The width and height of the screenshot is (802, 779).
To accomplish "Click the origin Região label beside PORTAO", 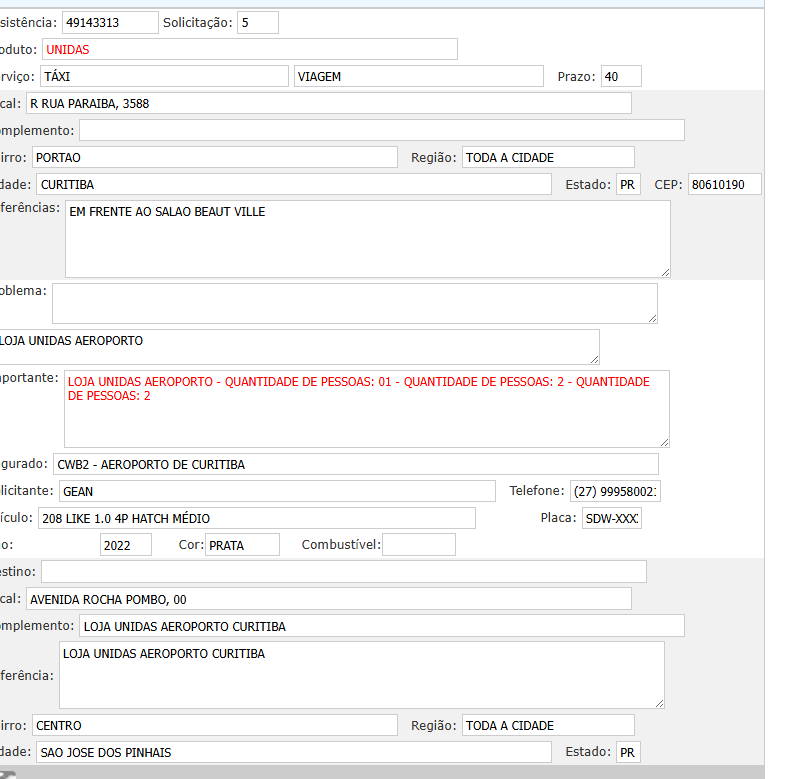I will tap(434, 158).
